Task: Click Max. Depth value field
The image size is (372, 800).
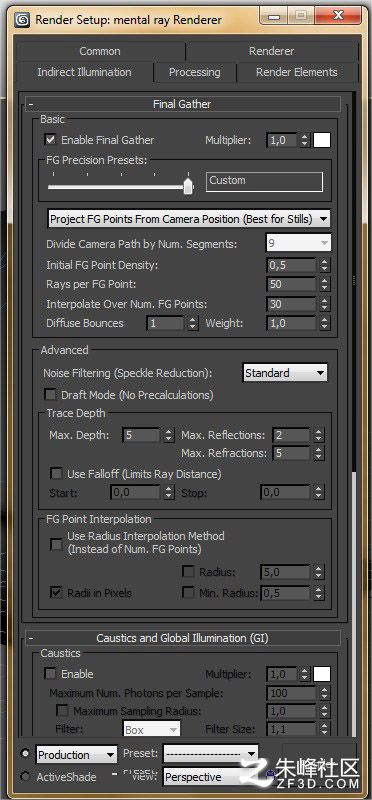Action: tap(141, 435)
